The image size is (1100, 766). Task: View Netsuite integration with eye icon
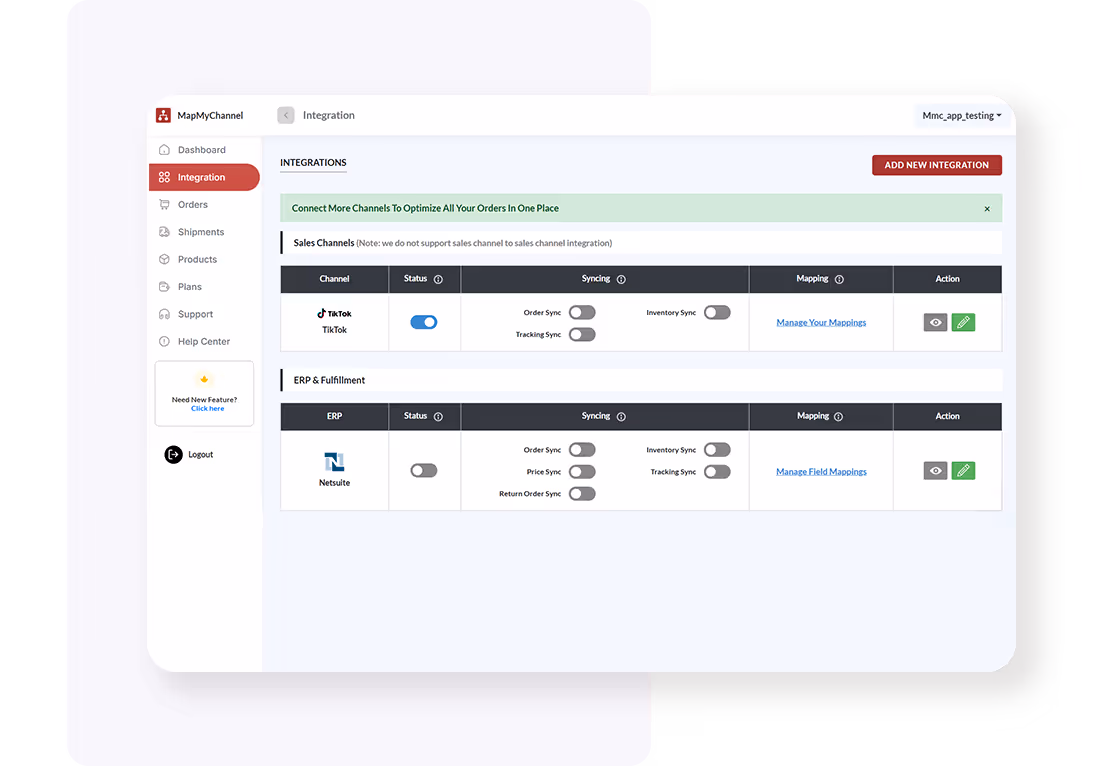(935, 471)
